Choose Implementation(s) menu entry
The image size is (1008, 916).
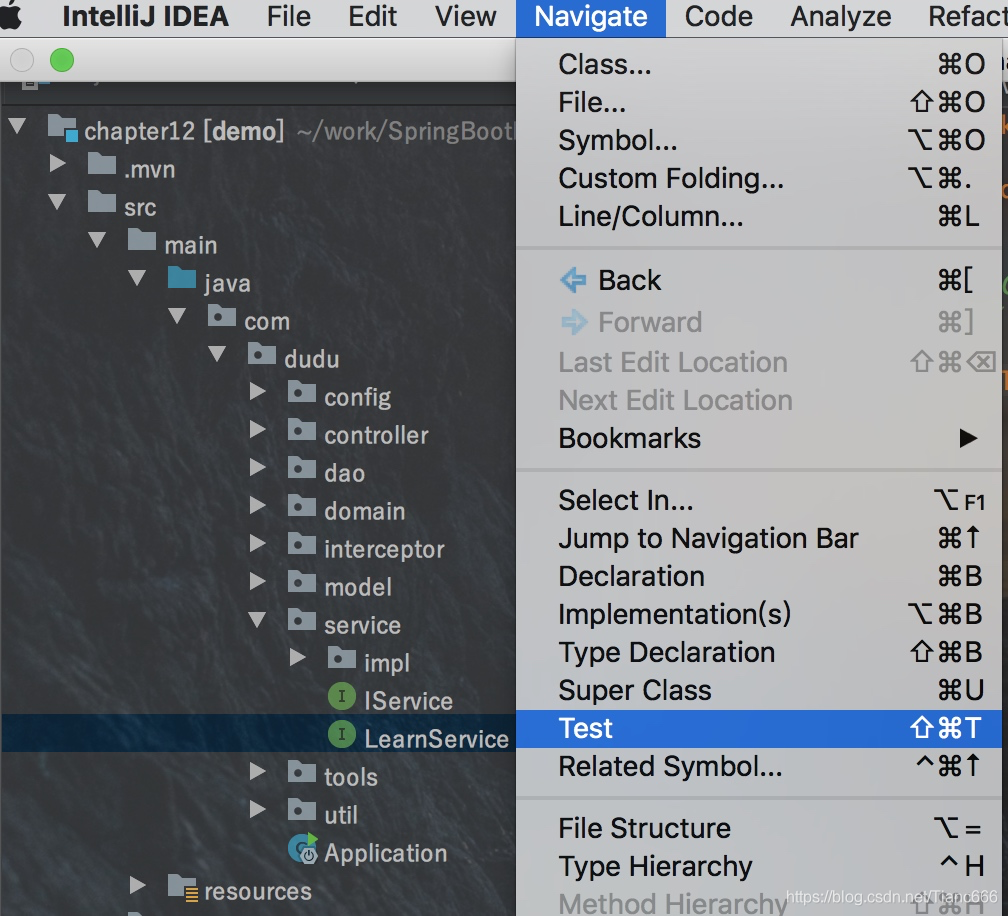[674, 614]
